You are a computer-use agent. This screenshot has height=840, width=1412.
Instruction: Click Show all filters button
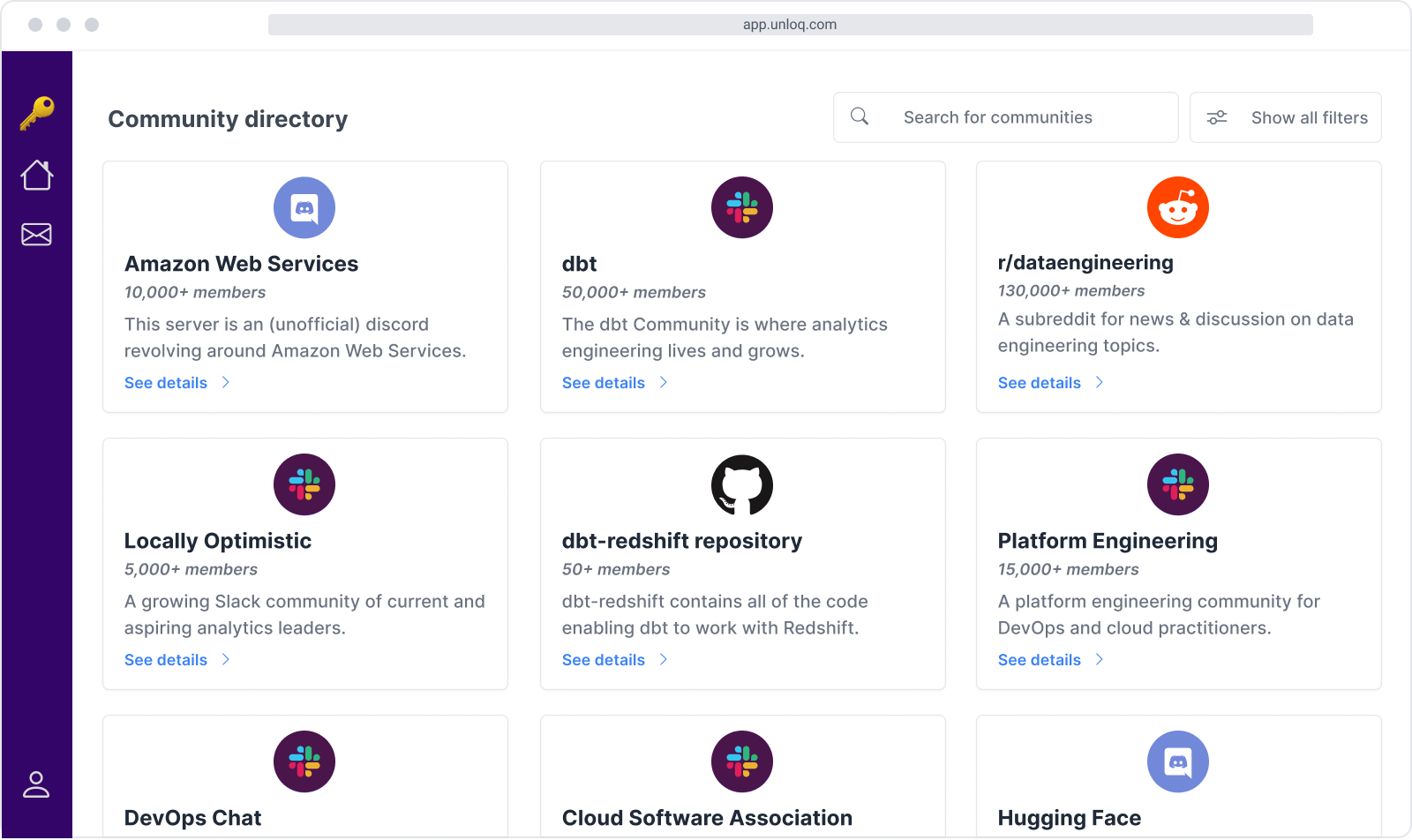click(x=1286, y=117)
